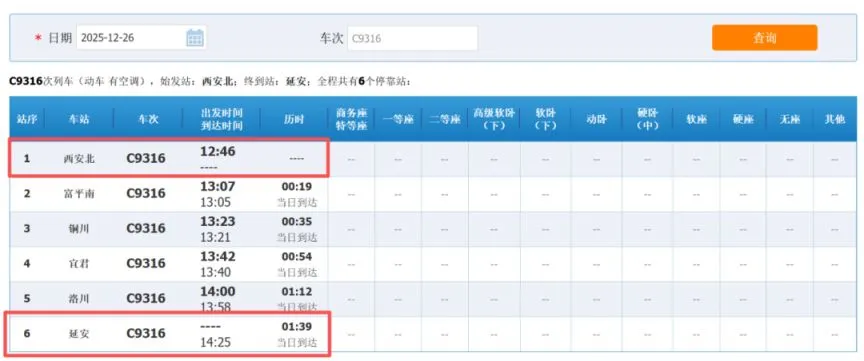Click the 硬座 column header

pyautogui.click(x=743, y=119)
